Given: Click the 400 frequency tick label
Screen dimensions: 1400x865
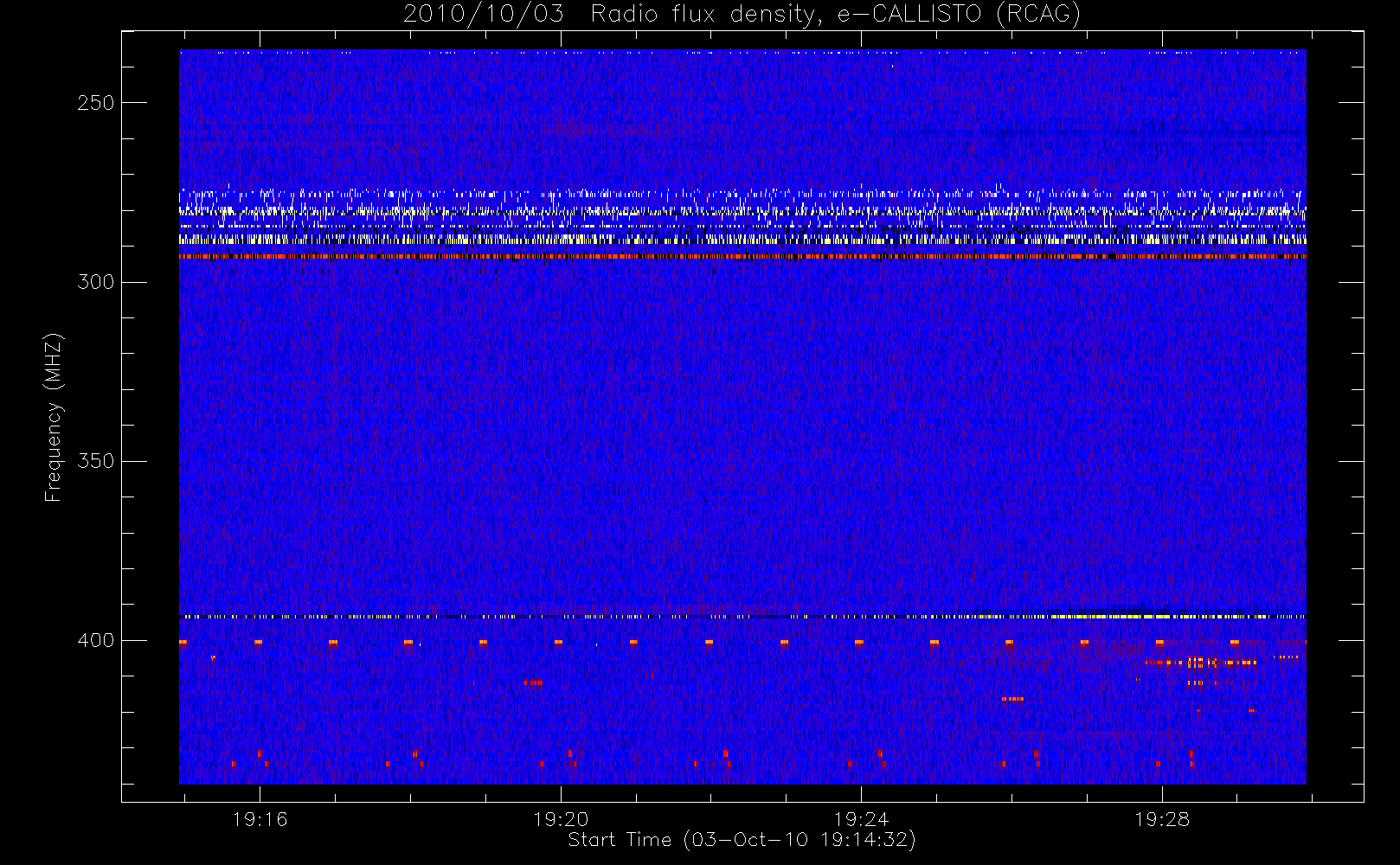Looking at the screenshot, I should [x=95, y=640].
